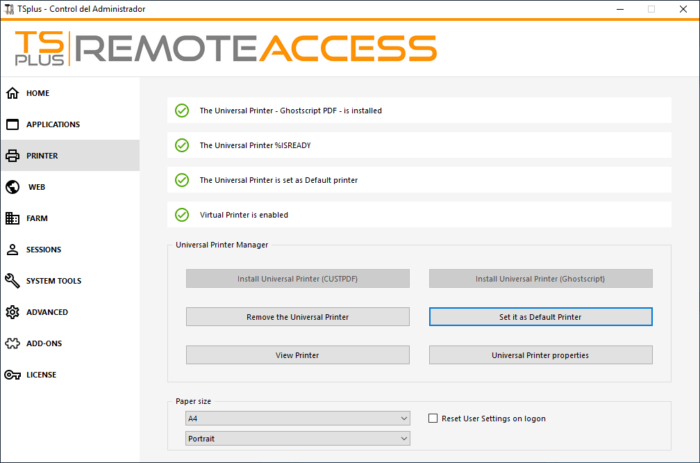Click the Virtual Printer enabled green checkmark

click(182, 214)
